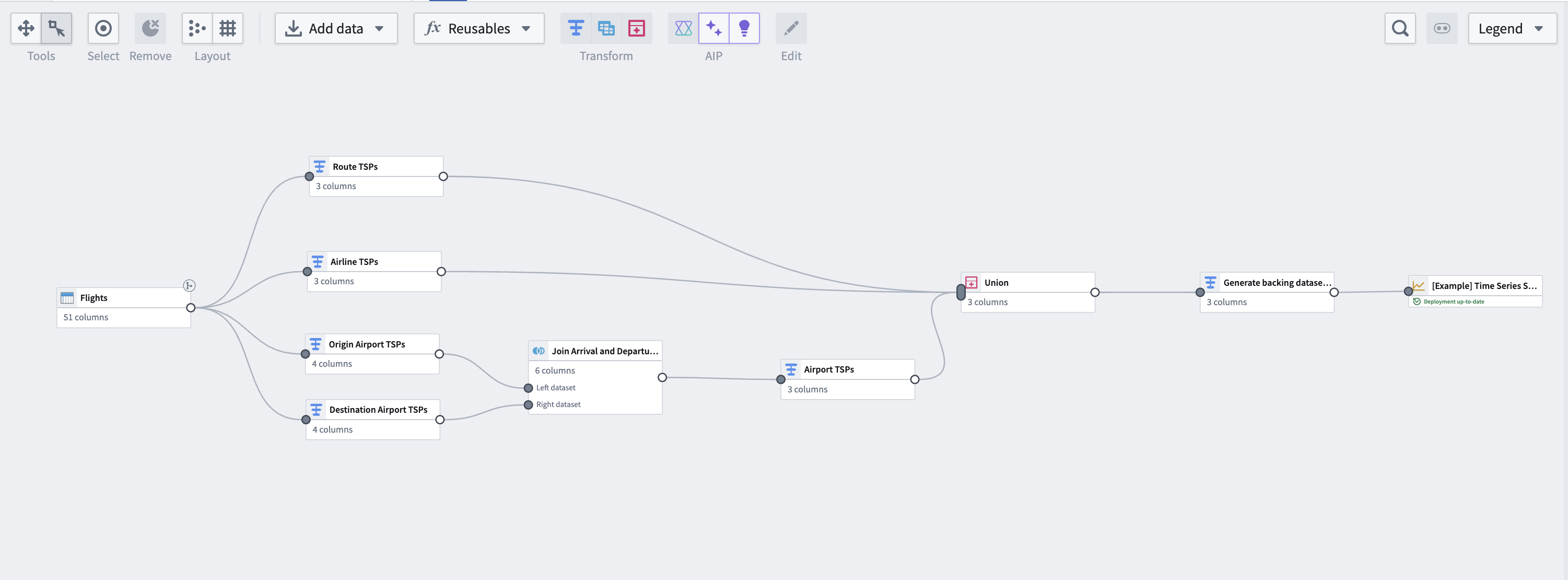Toggle the grid layout icon
This screenshot has height=580, width=1568.
228,28
